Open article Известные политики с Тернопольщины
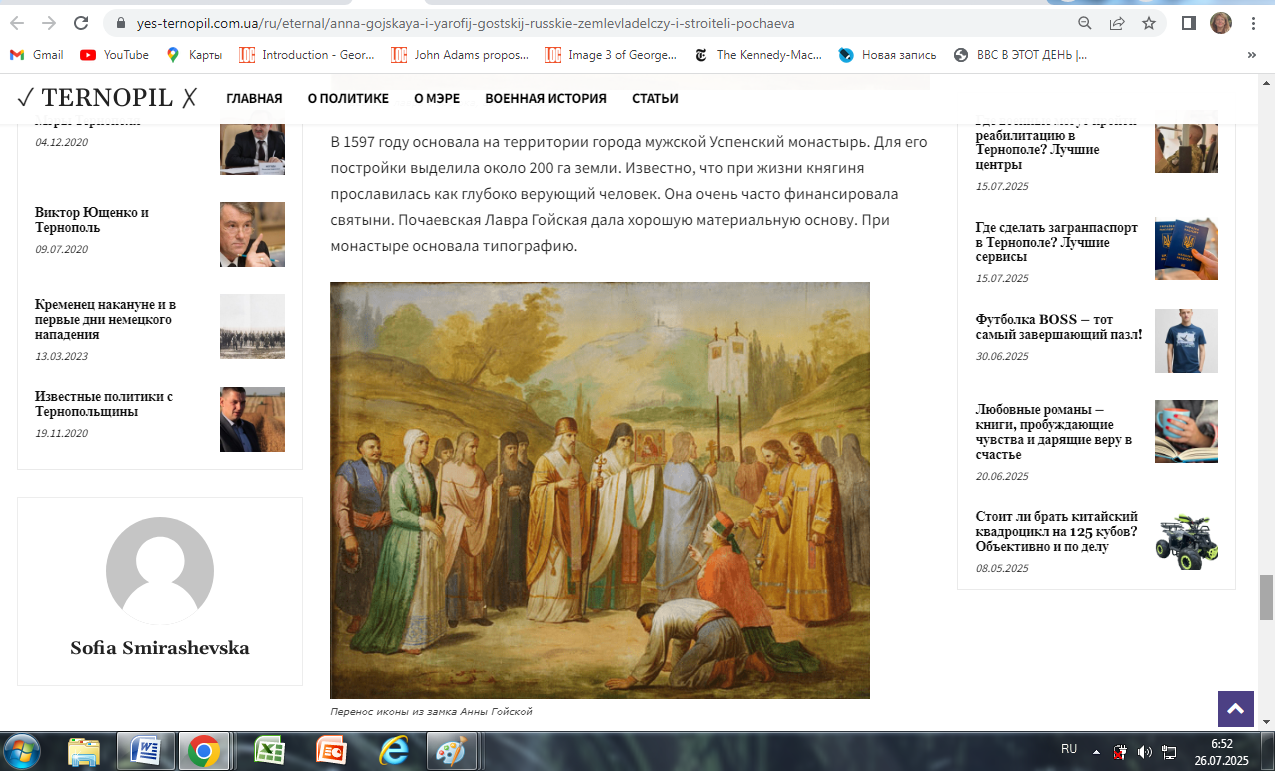 point(104,404)
